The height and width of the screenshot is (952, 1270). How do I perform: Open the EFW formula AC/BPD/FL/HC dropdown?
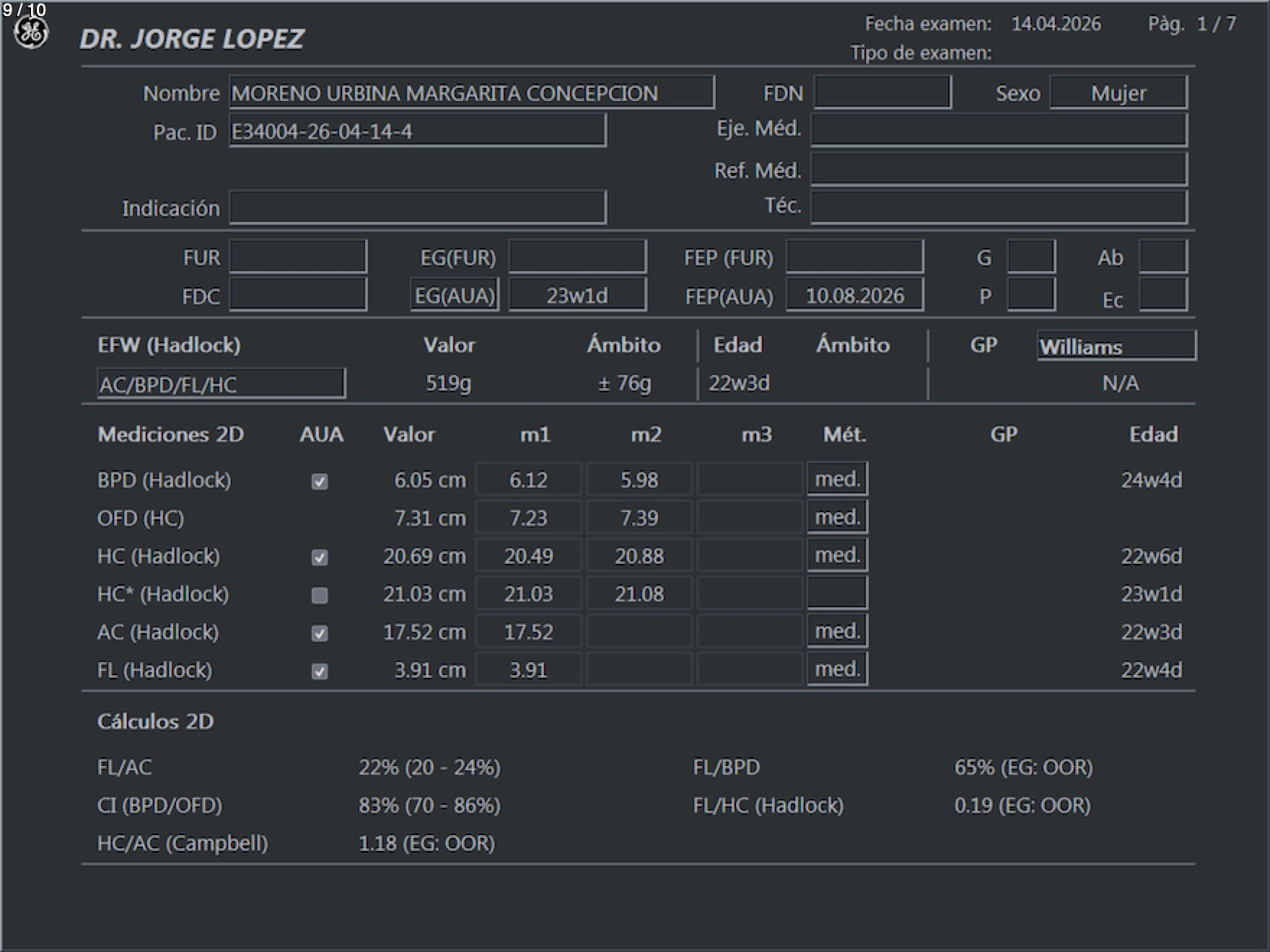(221, 384)
